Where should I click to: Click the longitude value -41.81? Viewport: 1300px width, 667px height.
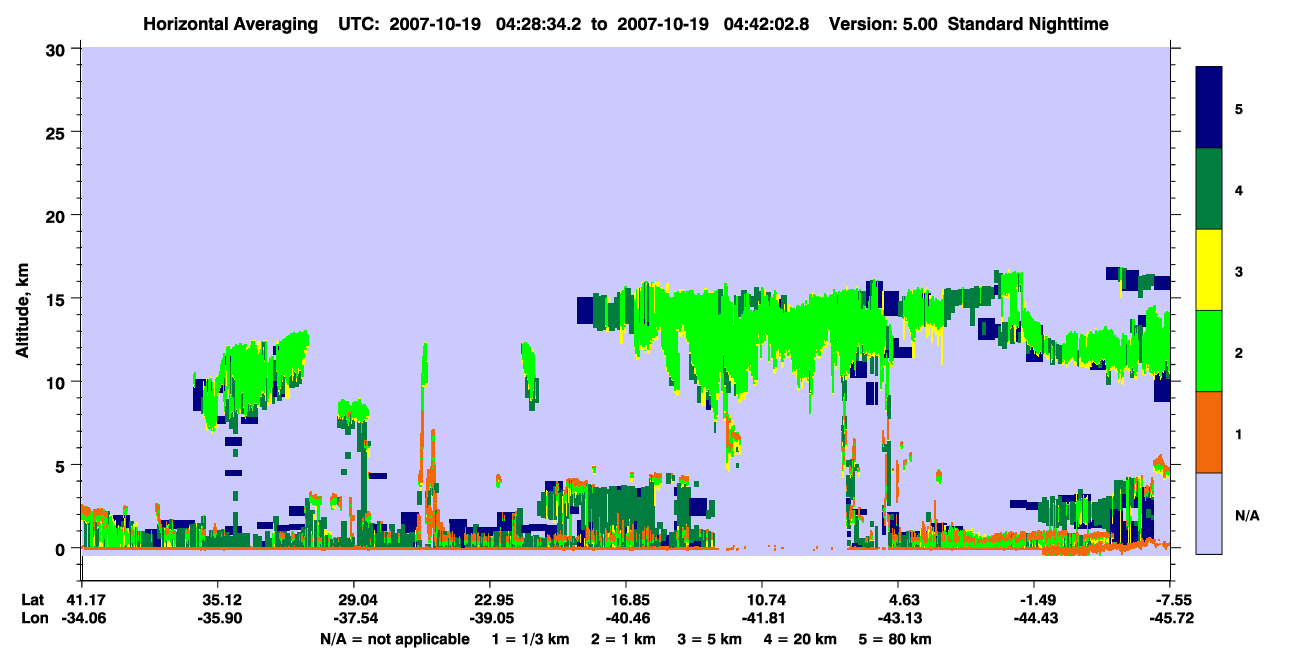[x=761, y=619]
